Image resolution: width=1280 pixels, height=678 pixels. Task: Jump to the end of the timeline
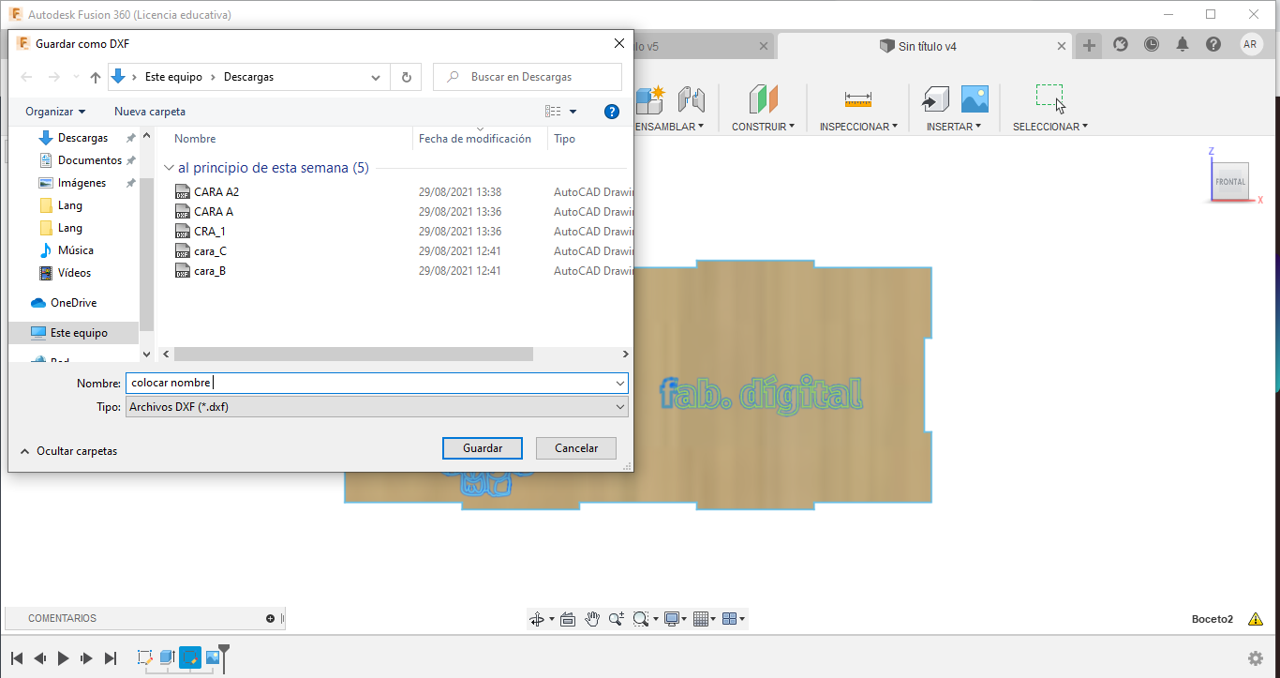click(111, 658)
